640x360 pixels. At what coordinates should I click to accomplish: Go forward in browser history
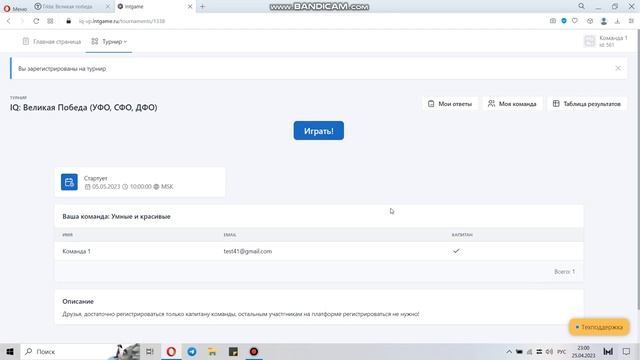pos(22,21)
